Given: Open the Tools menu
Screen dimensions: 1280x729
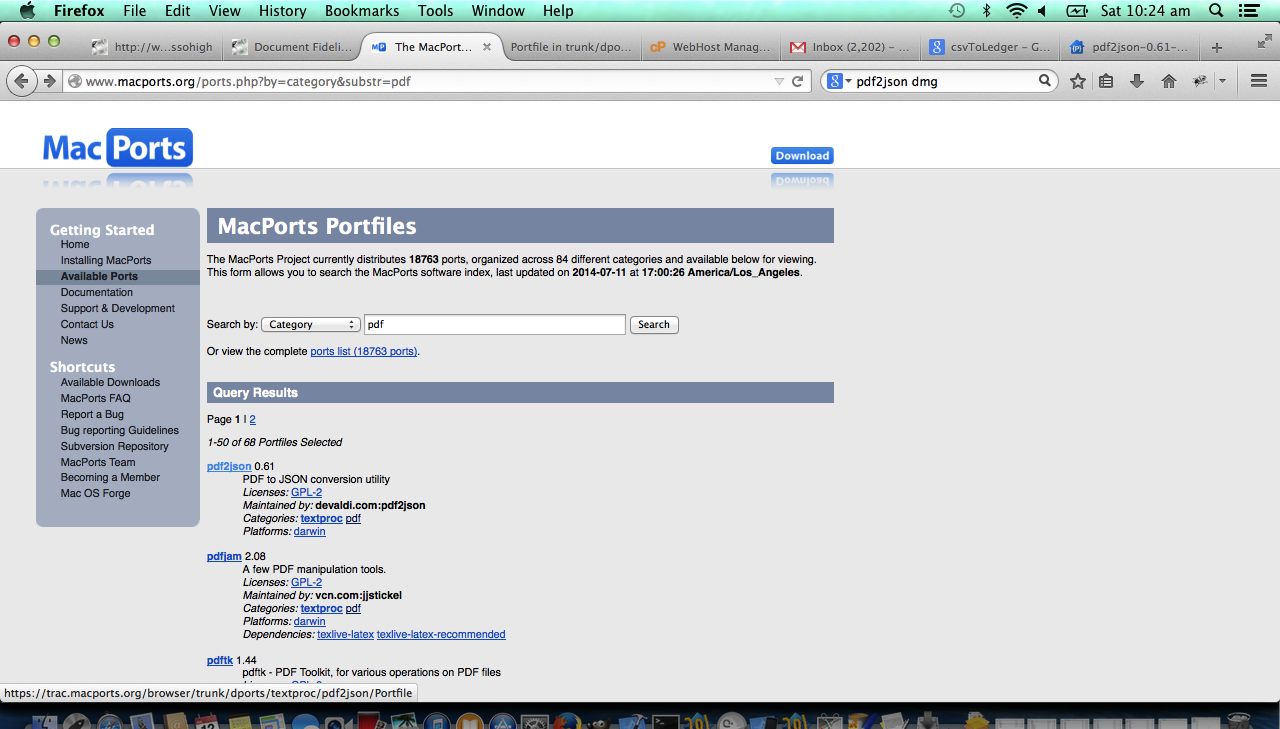Looking at the screenshot, I should [x=436, y=11].
